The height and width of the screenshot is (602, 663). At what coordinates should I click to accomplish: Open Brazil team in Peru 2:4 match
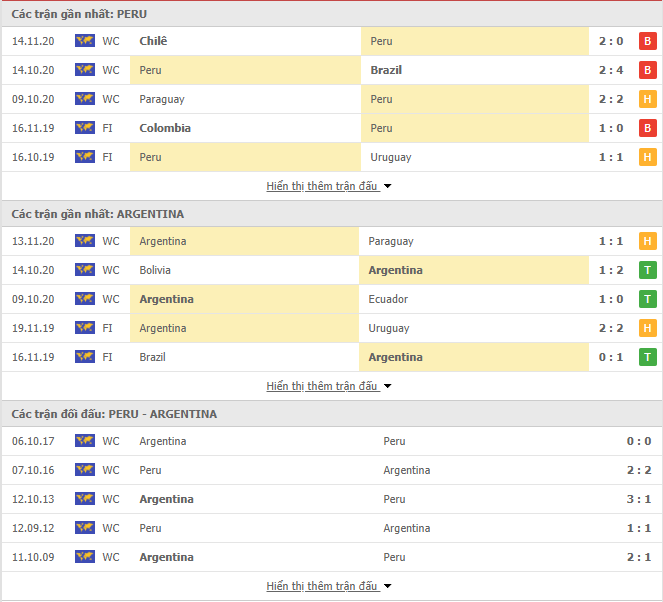386,70
